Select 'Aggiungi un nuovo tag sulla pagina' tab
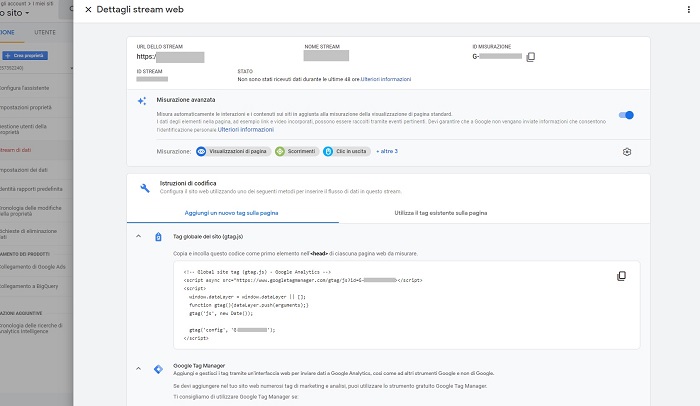This screenshot has height=406, width=700. coord(231,213)
